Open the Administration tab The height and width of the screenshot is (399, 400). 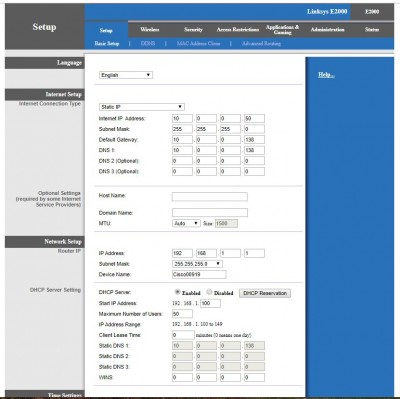pyautogui.click(x=327, y=30)
